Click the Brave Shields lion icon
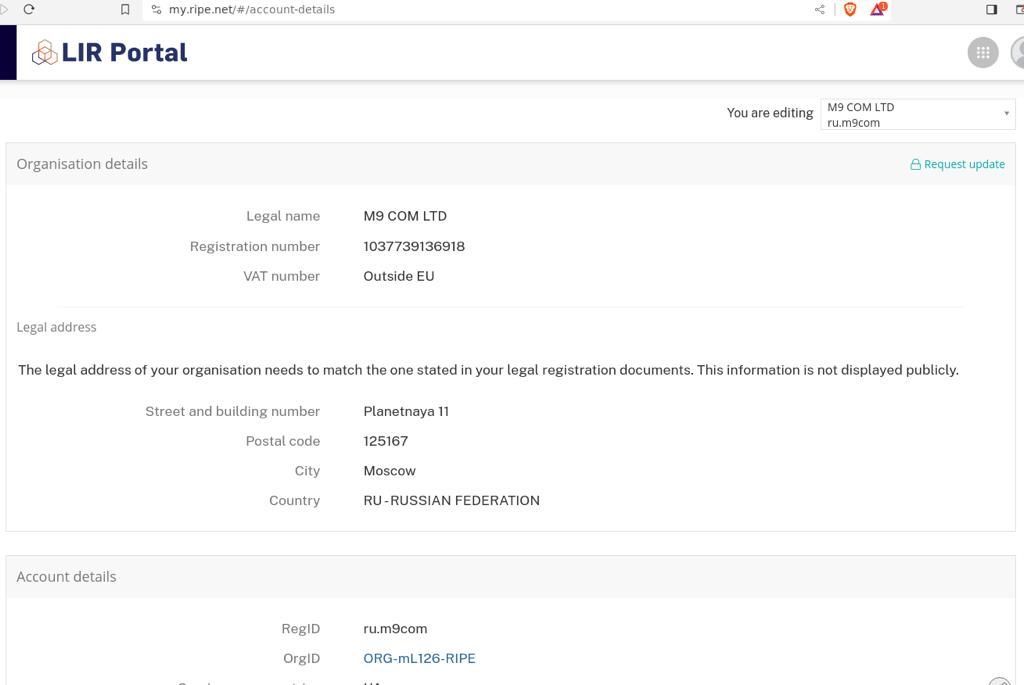This screenshot has width=1024, height=685. point(850,9)
